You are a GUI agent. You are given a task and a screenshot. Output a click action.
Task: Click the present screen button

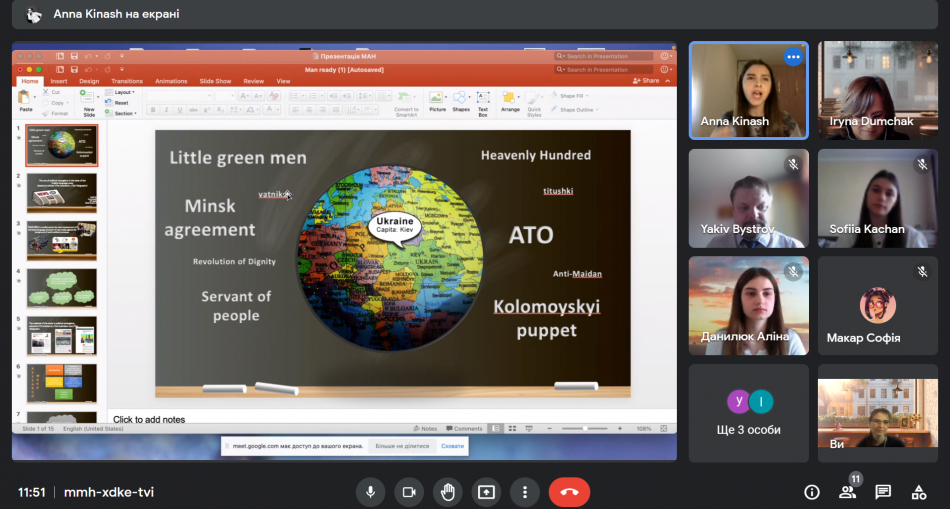(x=486, y=492)
